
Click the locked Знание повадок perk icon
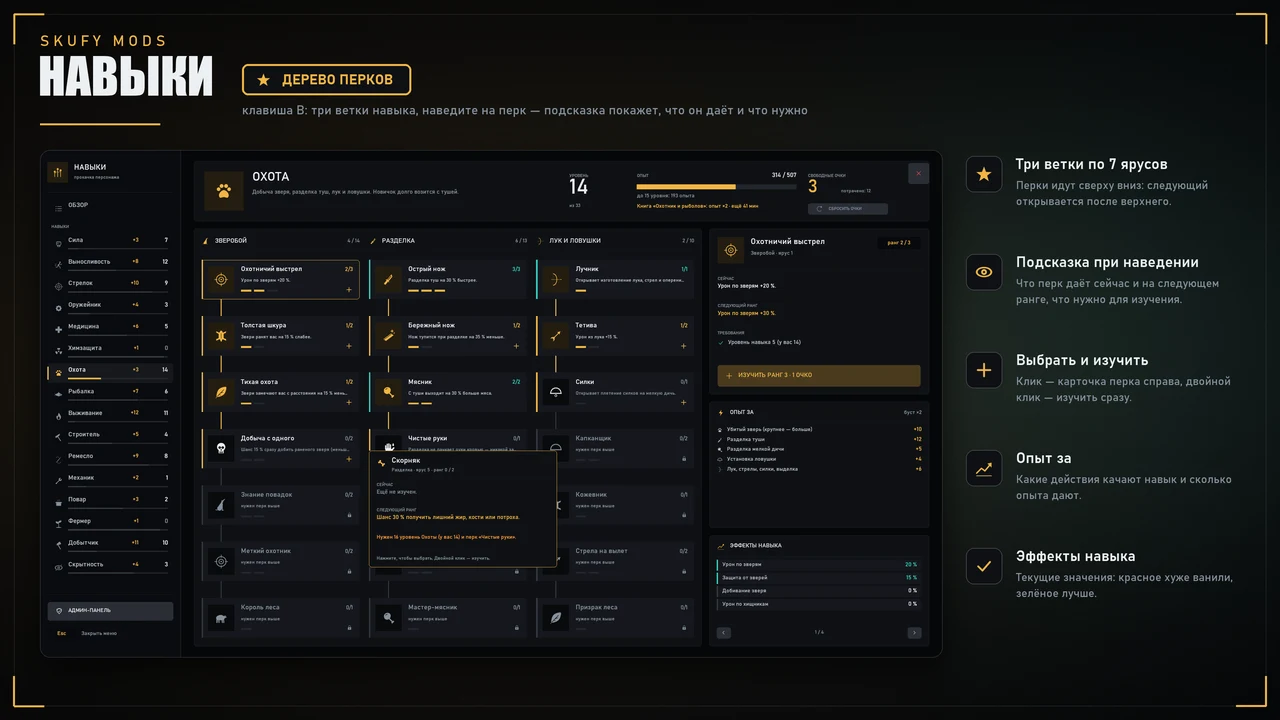pyautogui.click(x=221, y=505)
